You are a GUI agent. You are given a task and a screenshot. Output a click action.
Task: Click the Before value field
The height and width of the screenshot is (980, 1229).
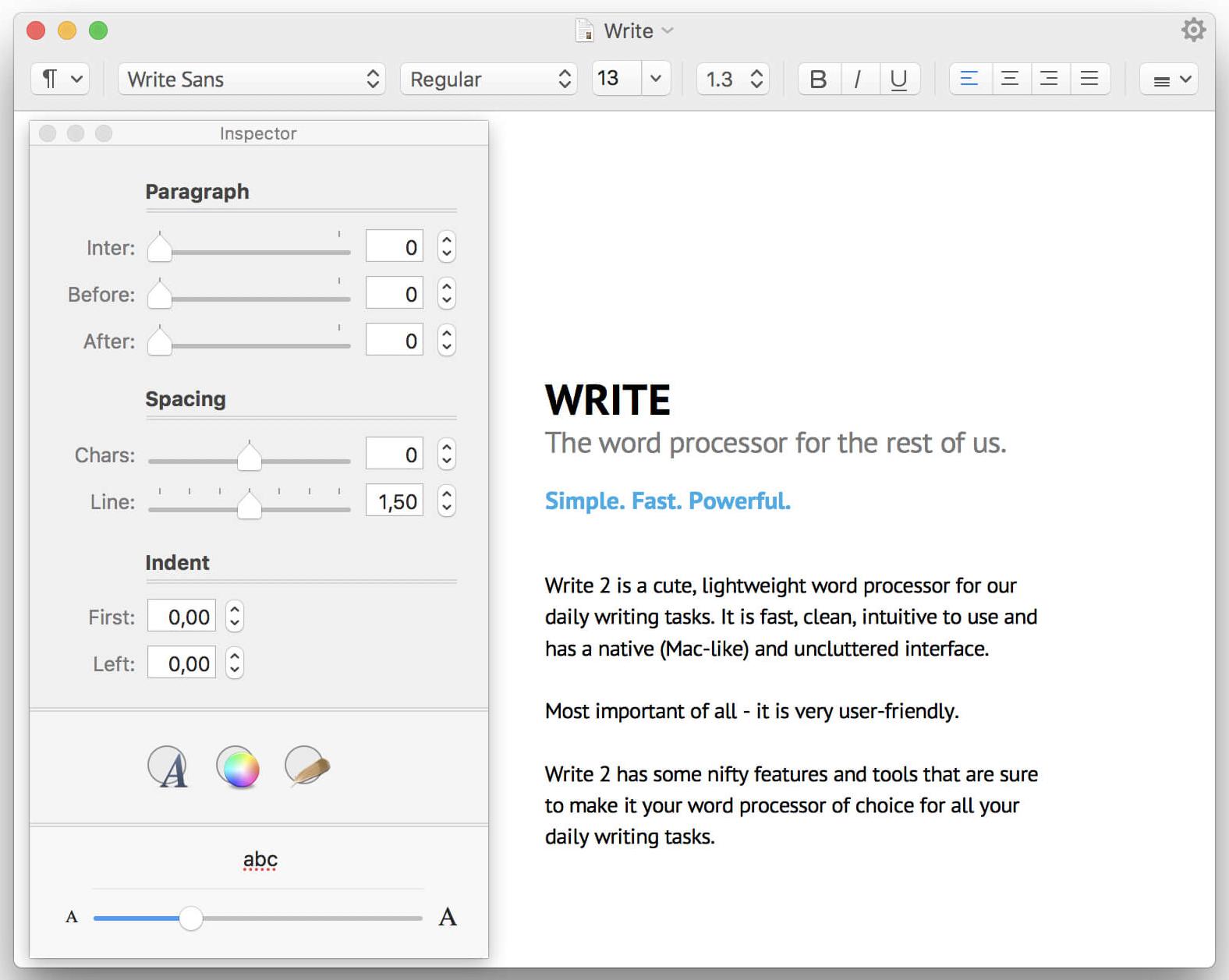click(395, 294)
